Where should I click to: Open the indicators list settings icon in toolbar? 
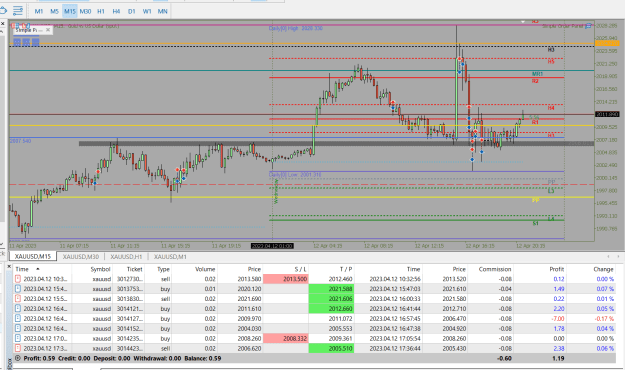click(18, 11)
